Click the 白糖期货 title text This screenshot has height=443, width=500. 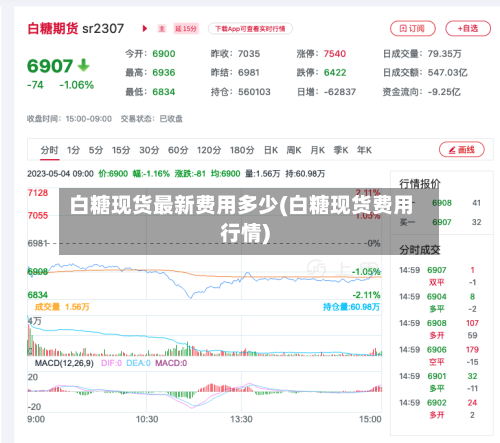pyautogui.click(x=53, y=29)
